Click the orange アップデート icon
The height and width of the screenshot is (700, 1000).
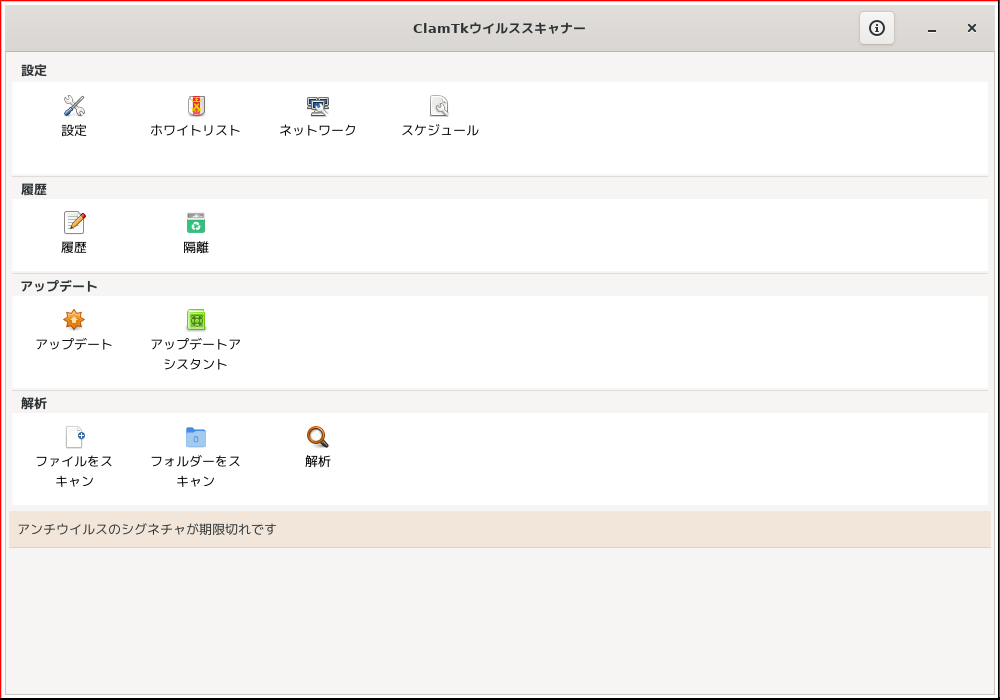[74, 319]
